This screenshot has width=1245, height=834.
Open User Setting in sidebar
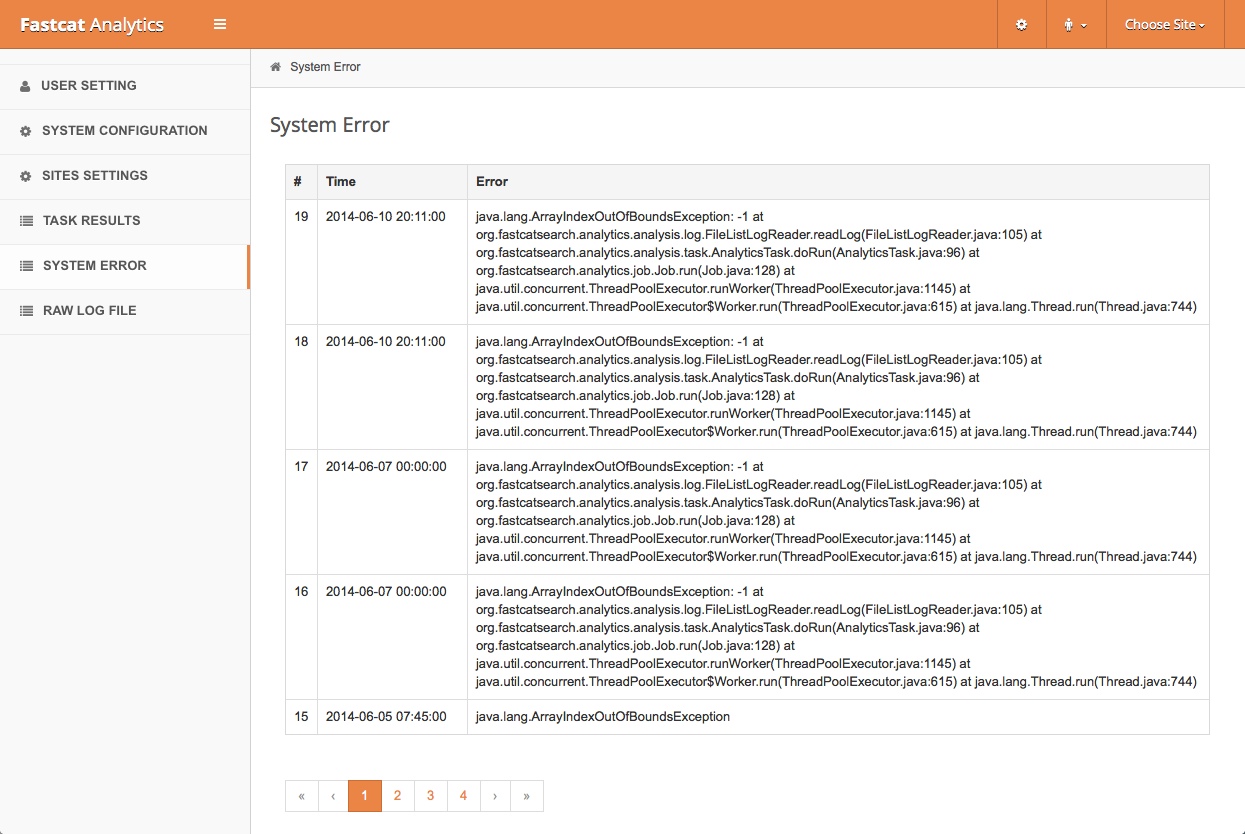point(124,86)
